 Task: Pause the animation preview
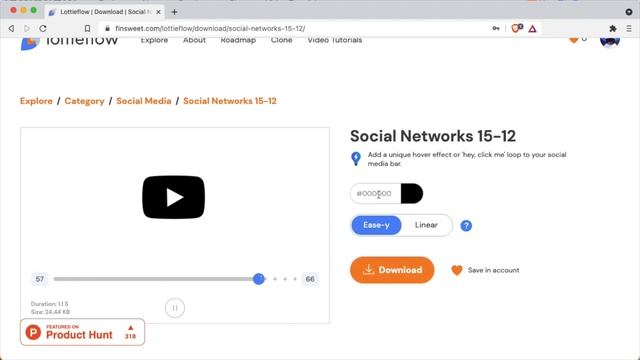coord(175,308)
